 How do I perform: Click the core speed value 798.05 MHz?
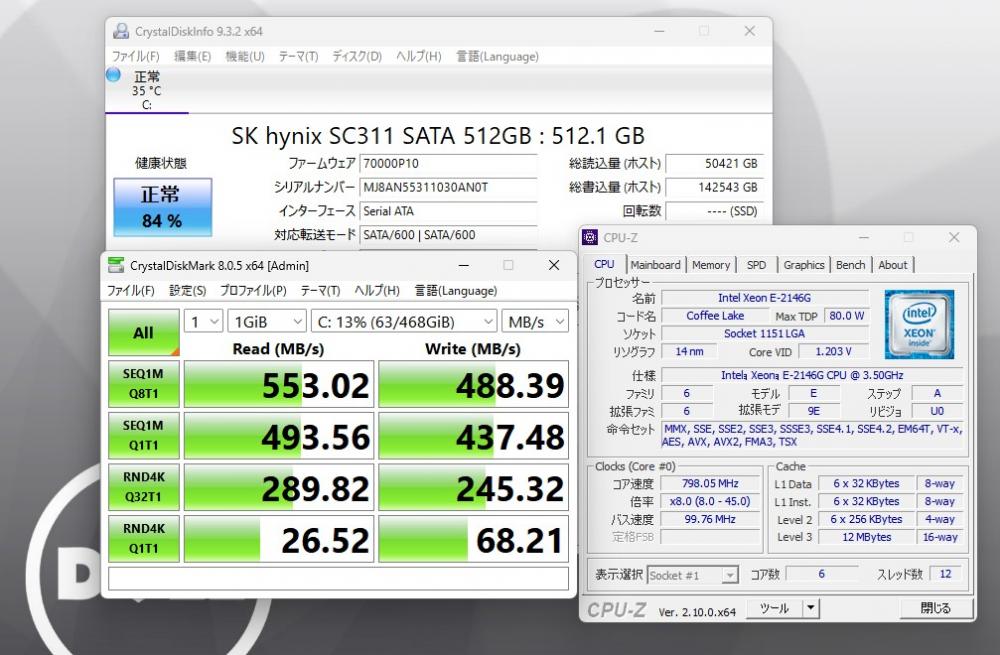point(710,483)
